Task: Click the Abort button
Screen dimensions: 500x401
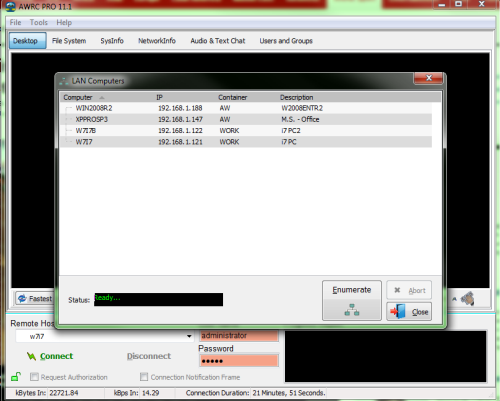Action: pyautogui.click(x=409, y=290)
